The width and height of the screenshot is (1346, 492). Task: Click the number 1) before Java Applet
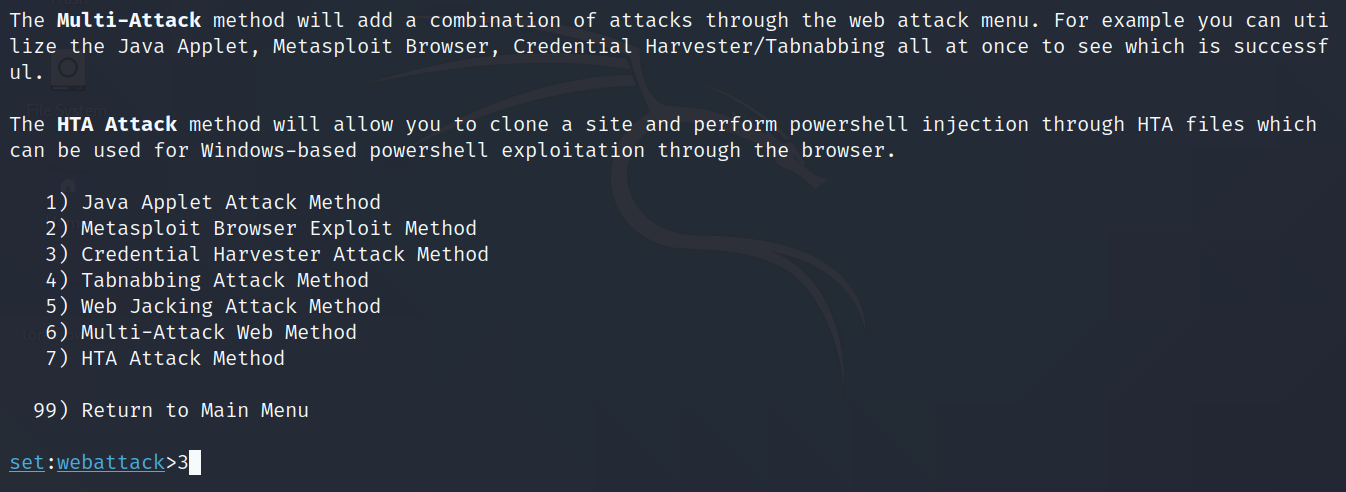point(57,203)
